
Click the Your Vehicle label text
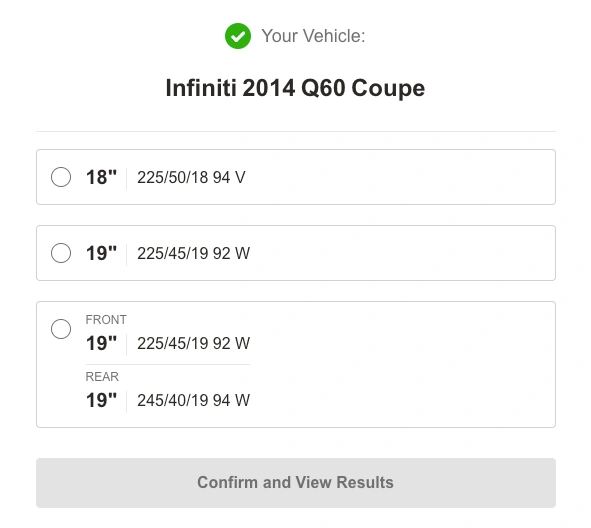[x=314, y=36]
